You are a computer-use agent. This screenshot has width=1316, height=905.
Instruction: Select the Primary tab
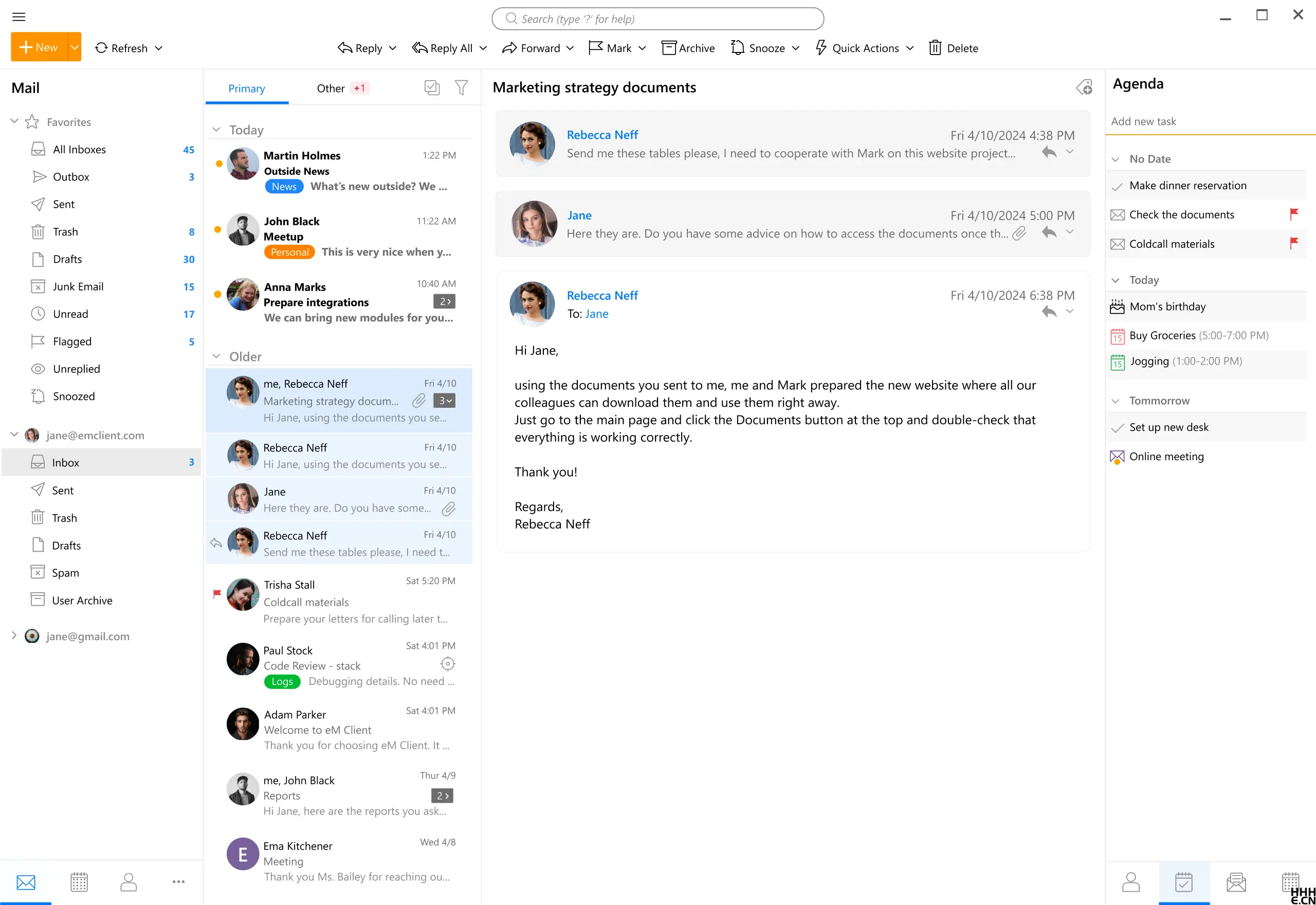247,88
